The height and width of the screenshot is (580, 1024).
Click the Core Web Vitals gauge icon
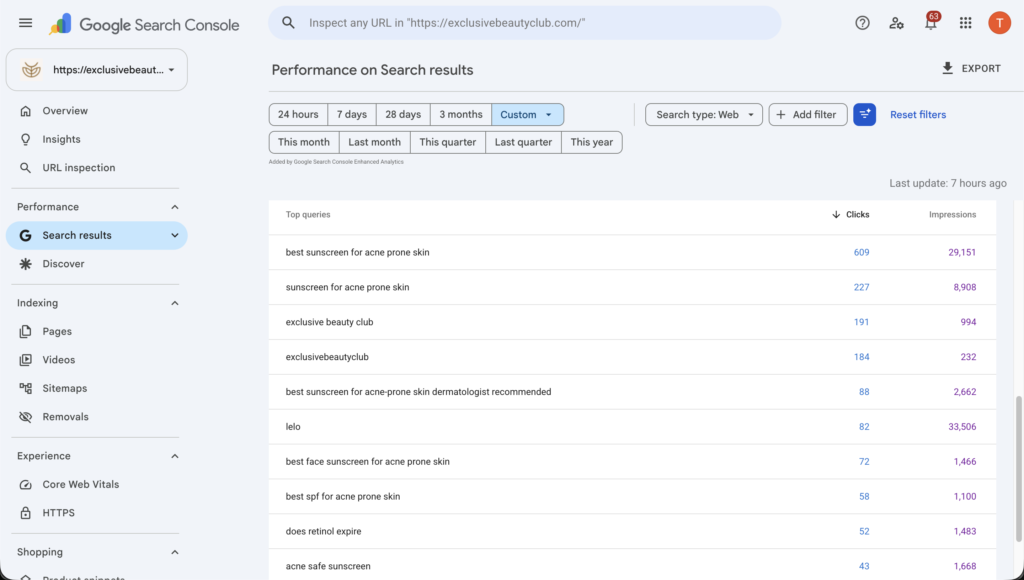pos(25,485)
